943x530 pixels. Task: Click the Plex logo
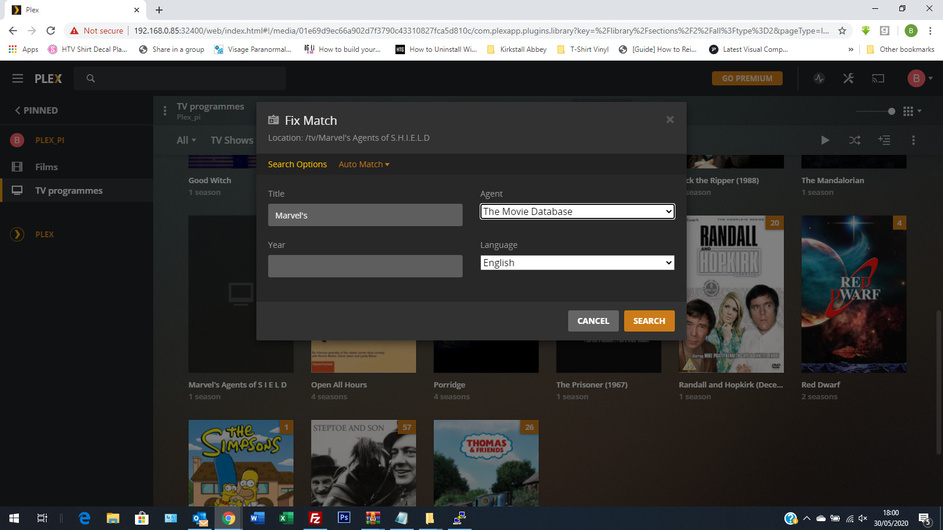coord(48,78)
